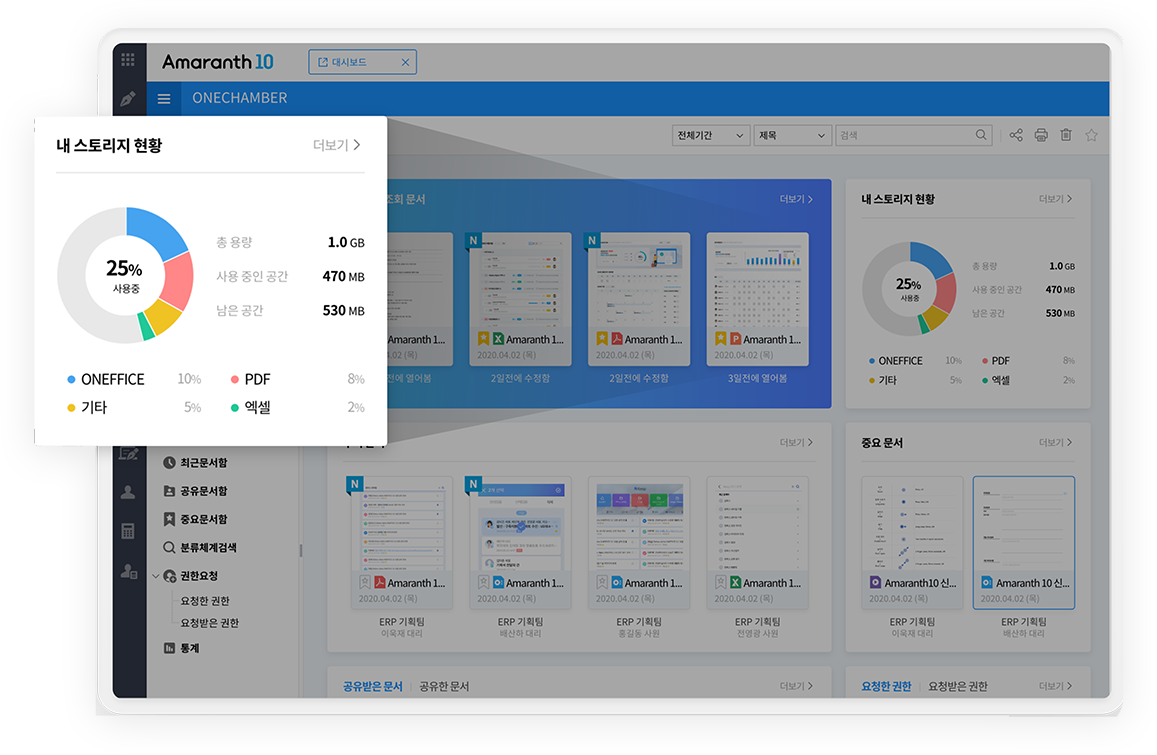Click the hamburger menu next to ONECHAMBER

tap(164, 98)
